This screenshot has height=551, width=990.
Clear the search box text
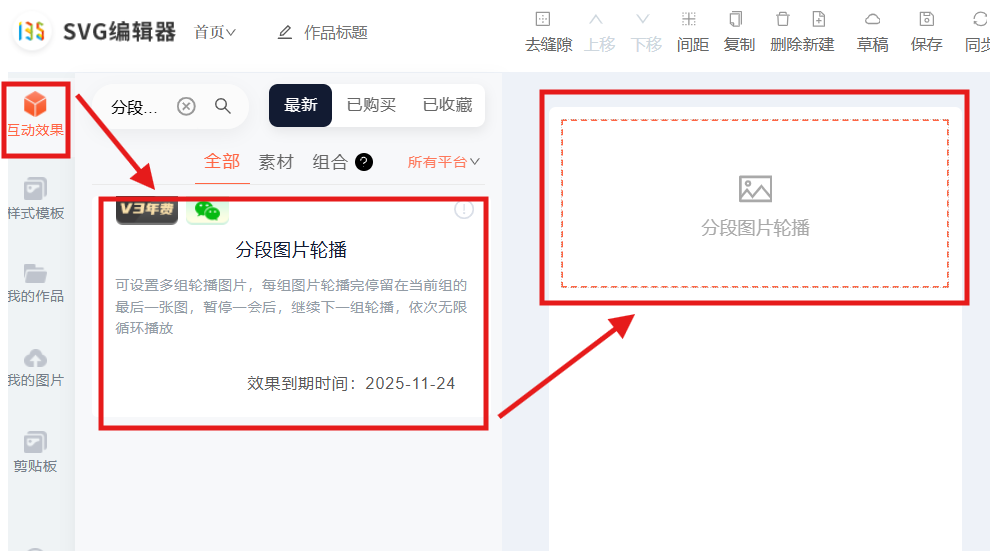point(186,106)
